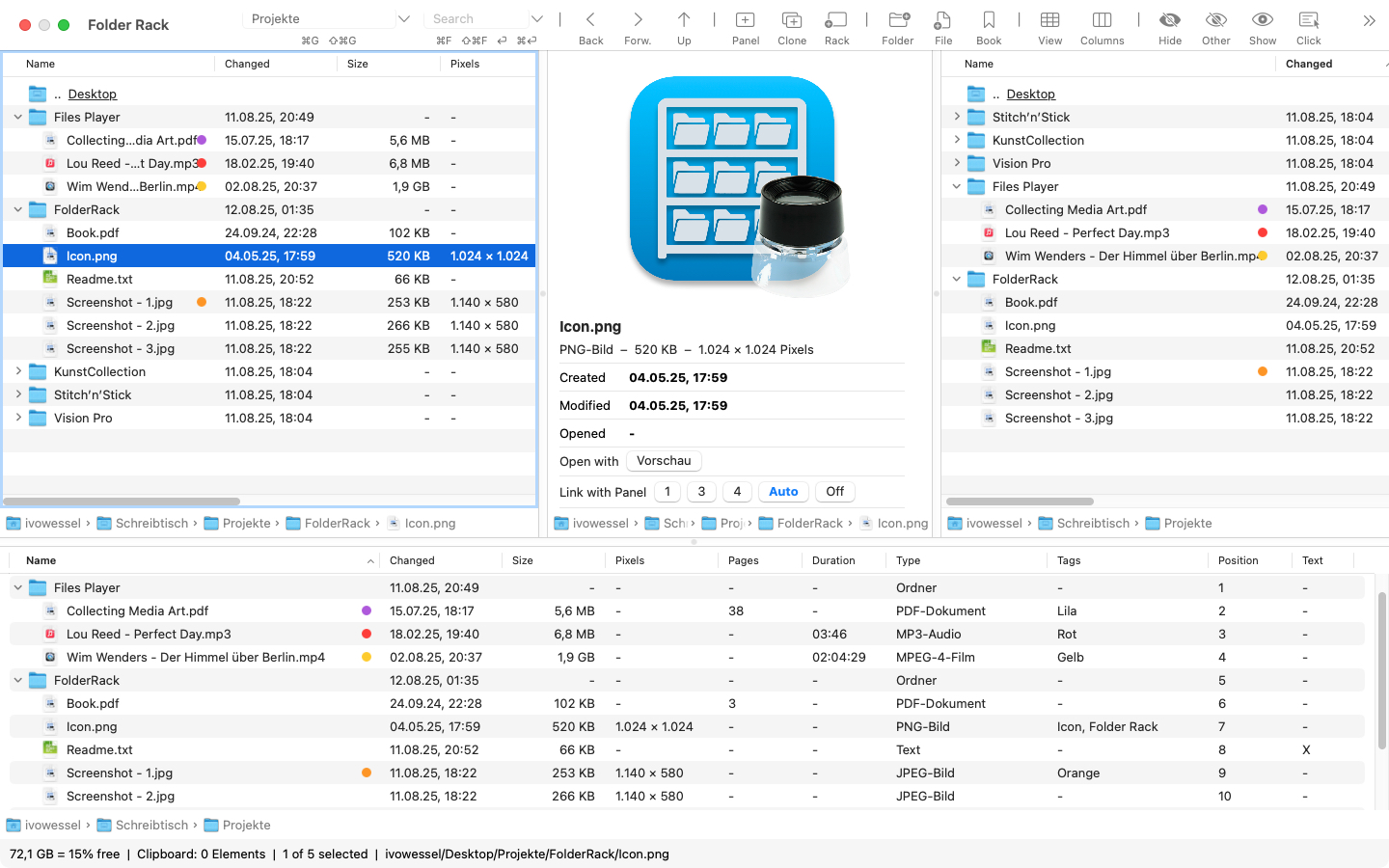Click the Changed column header in right panel

(x=1308, y=64)
